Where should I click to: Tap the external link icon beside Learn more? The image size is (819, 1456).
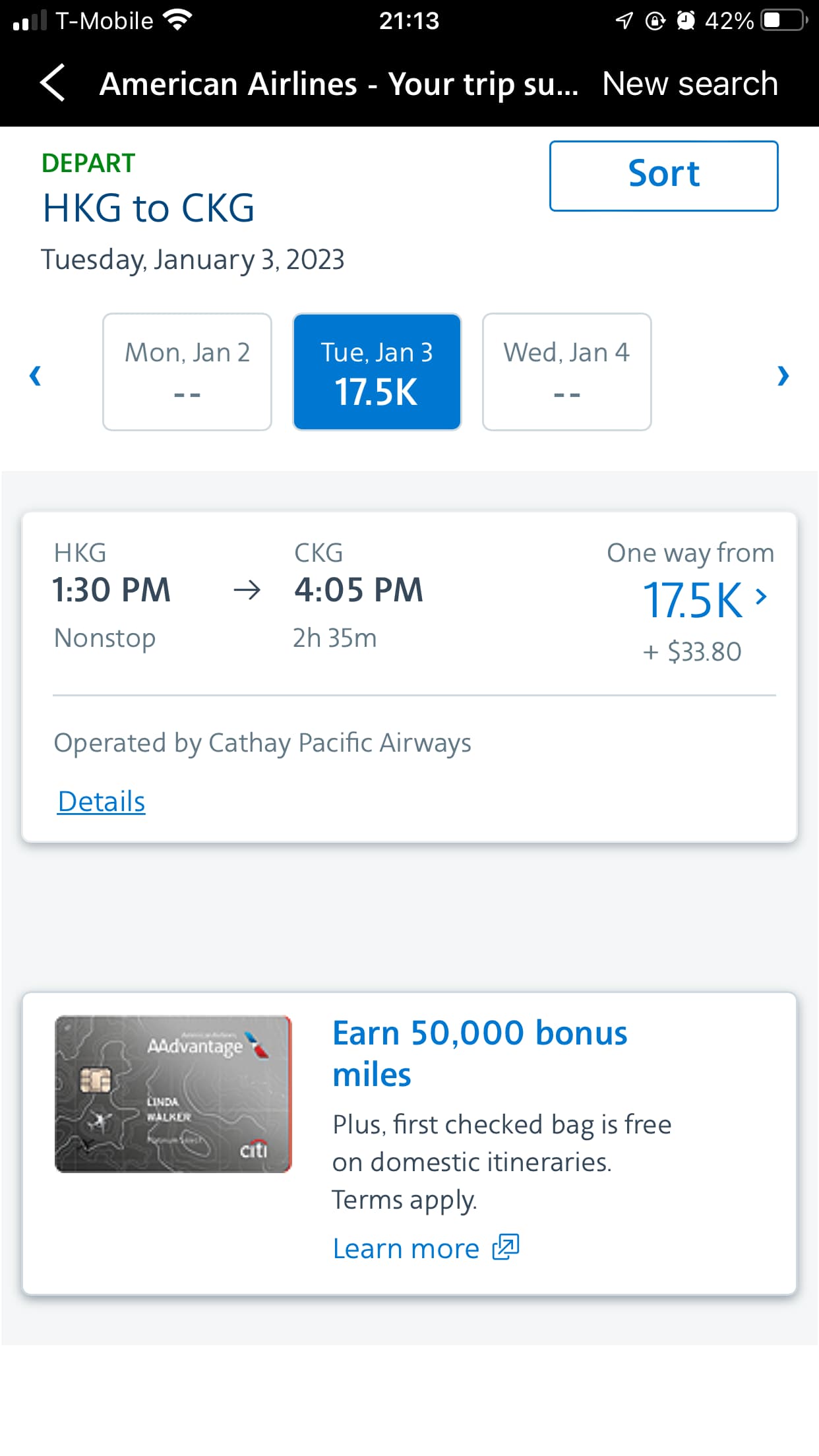pyautogui.click(x=506, y=1248)
